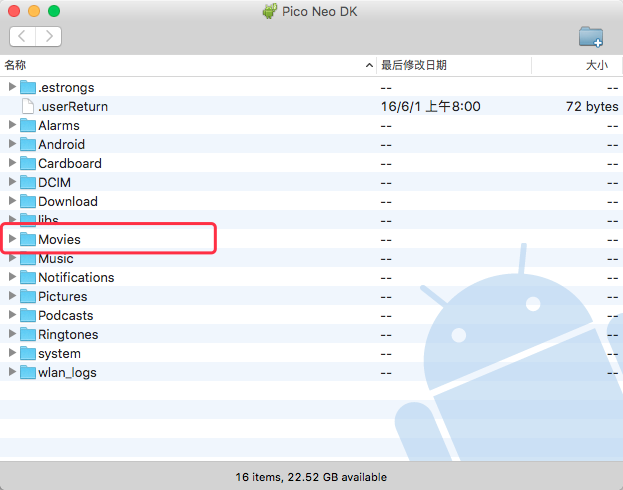
Task: Click the DCIM folder icon
Action: click(28, 182)
